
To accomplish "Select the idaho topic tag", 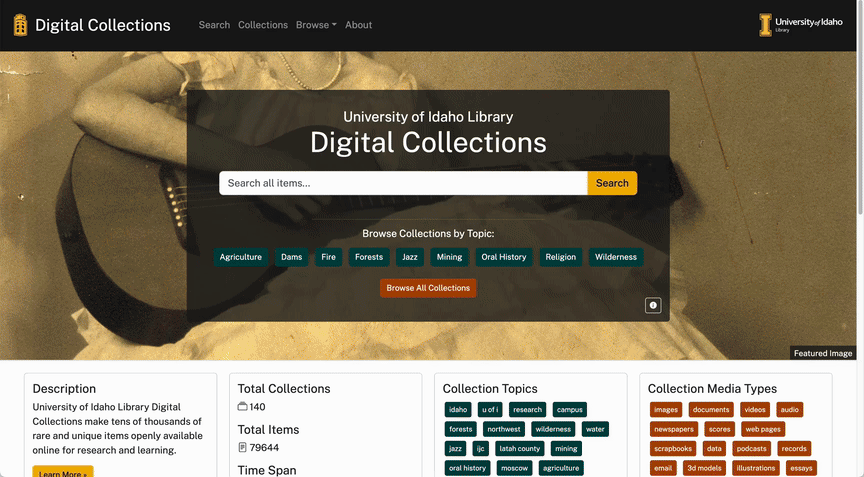I will 458,410.
